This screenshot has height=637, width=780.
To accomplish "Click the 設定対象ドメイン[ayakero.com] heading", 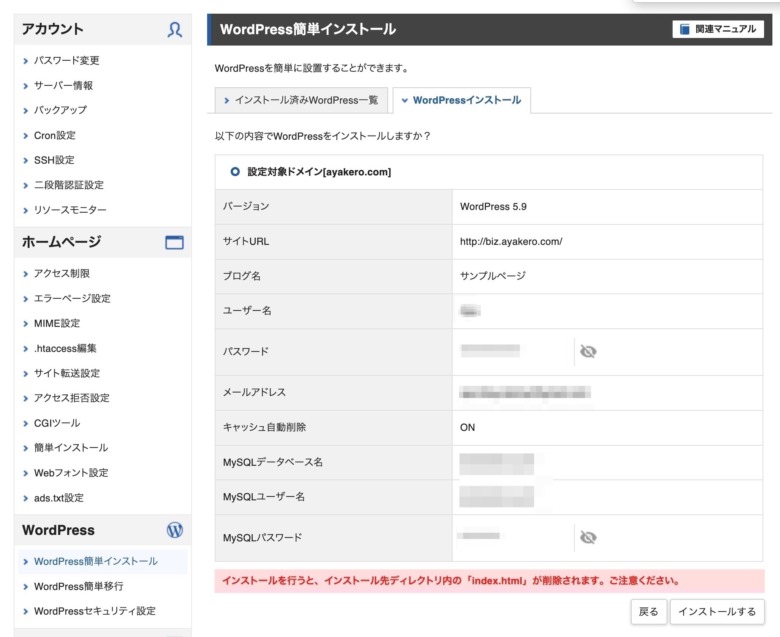I will pos(319,172).
